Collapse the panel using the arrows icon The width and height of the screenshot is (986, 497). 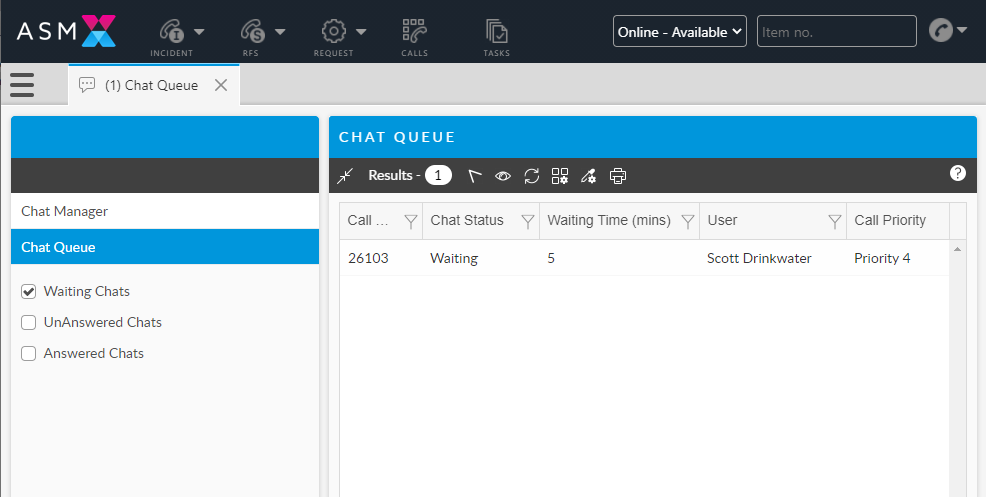pyautogui.click(x=346, y=176)
